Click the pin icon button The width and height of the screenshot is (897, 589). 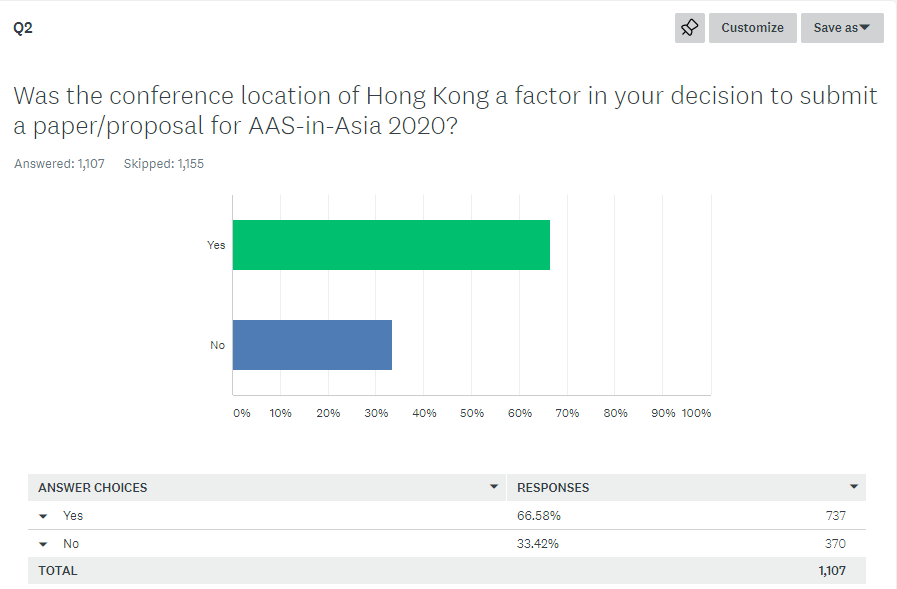click(x=689, y=27)
